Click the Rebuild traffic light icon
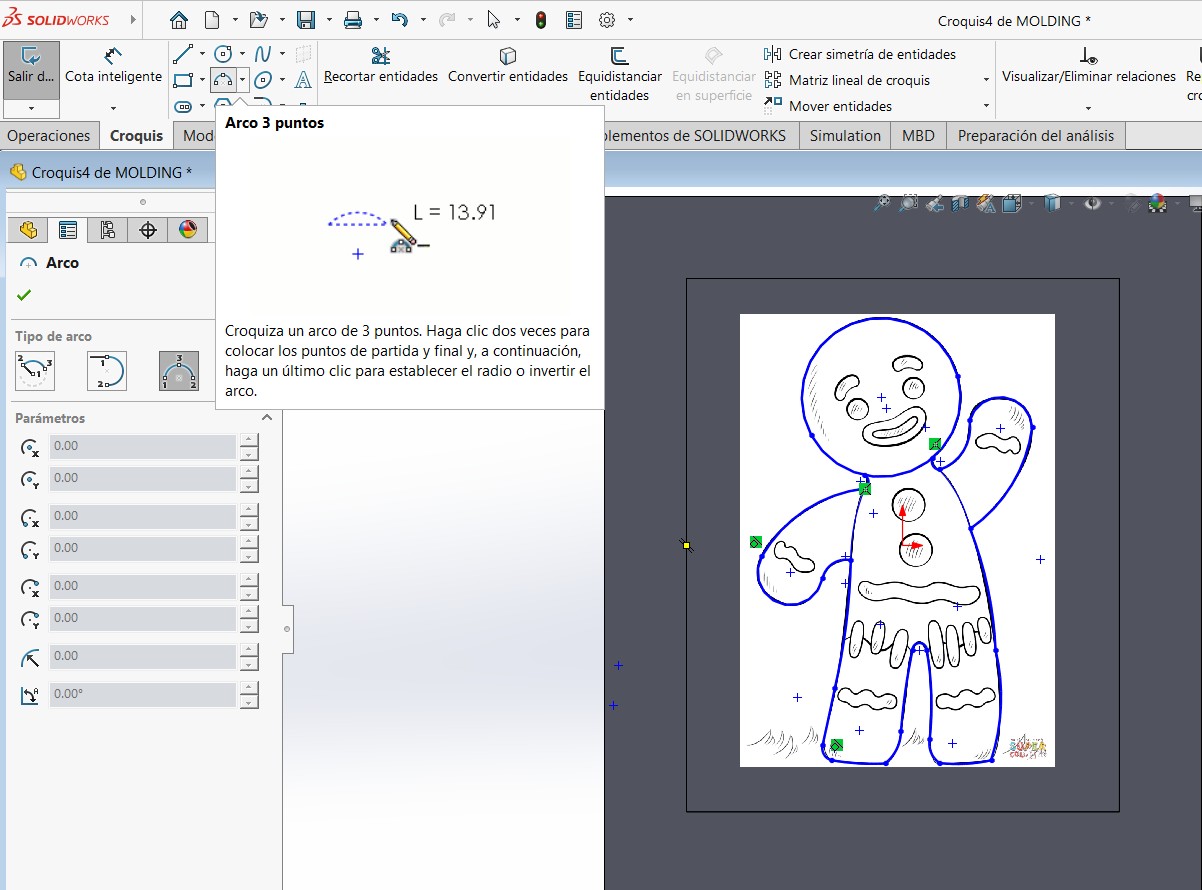The image size is (1202, 890). click(541, 20)
